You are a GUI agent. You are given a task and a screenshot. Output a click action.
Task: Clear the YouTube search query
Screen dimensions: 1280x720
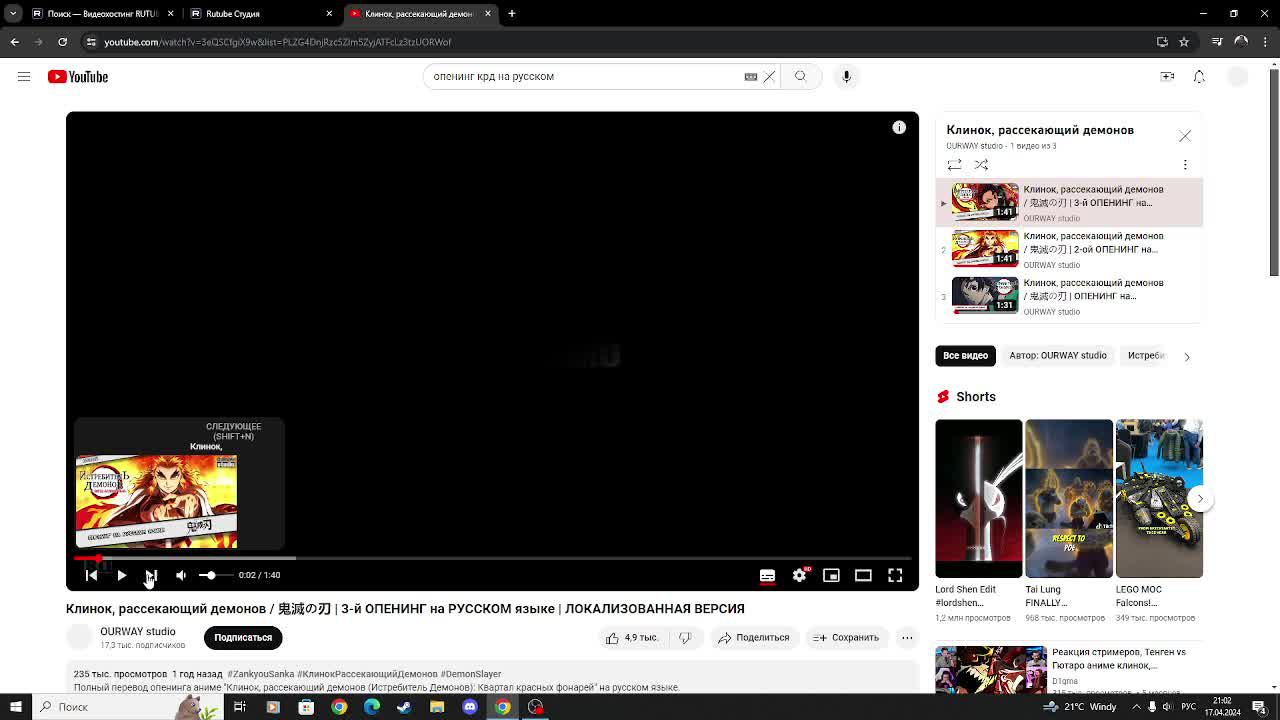tap(769, 77)
